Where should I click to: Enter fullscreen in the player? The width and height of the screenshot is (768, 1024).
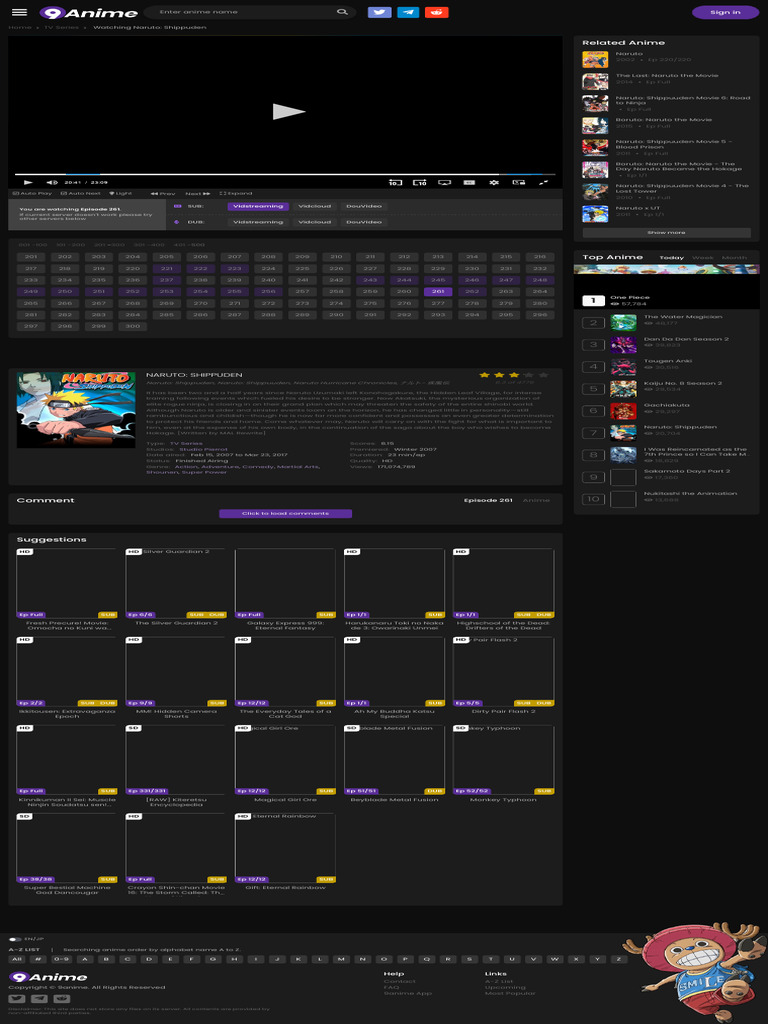[x=543, y=183]
